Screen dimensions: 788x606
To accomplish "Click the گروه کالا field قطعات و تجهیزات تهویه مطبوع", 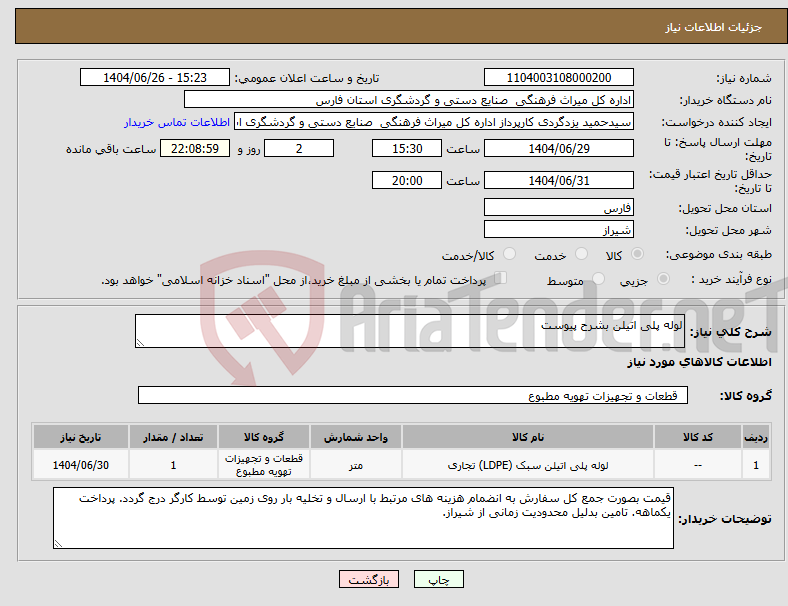I will click(413, 395).
